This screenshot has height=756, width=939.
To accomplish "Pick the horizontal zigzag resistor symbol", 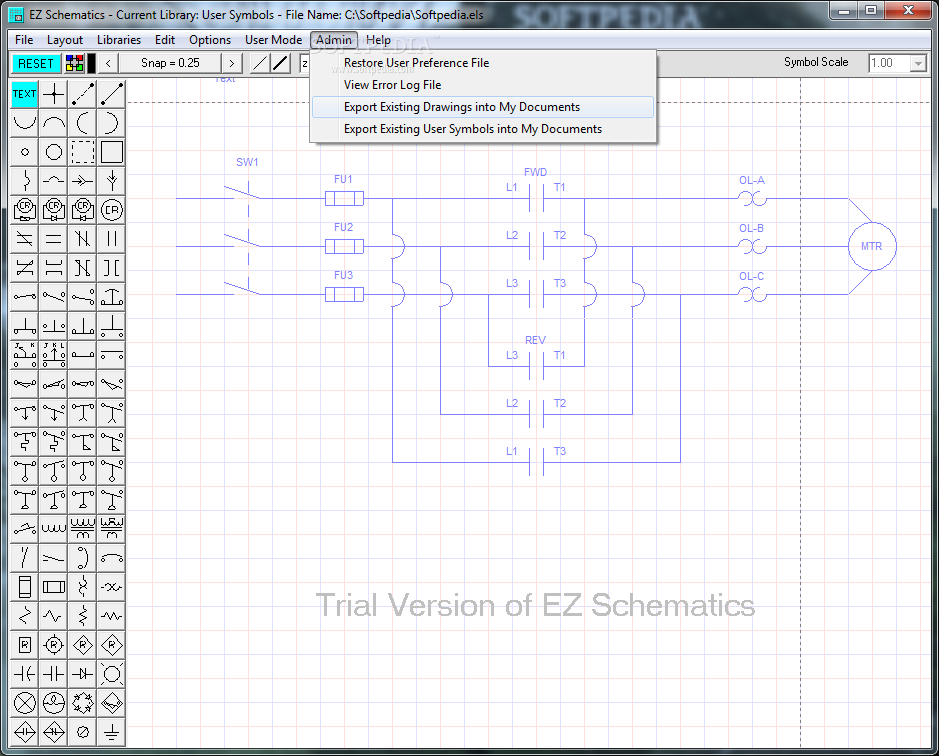I will tap(111, 615).
